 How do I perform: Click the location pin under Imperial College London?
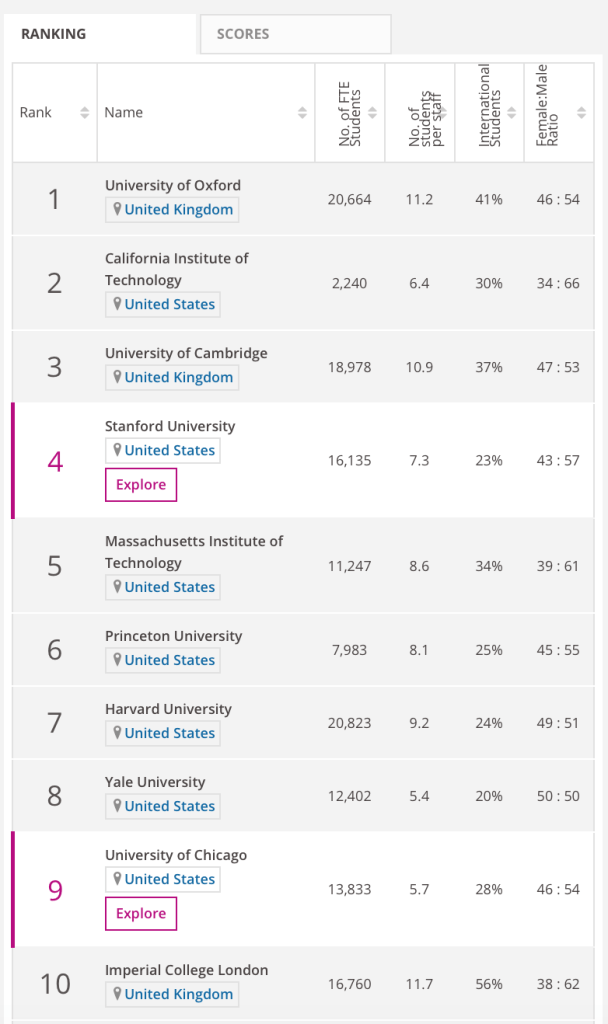(117, 995)
